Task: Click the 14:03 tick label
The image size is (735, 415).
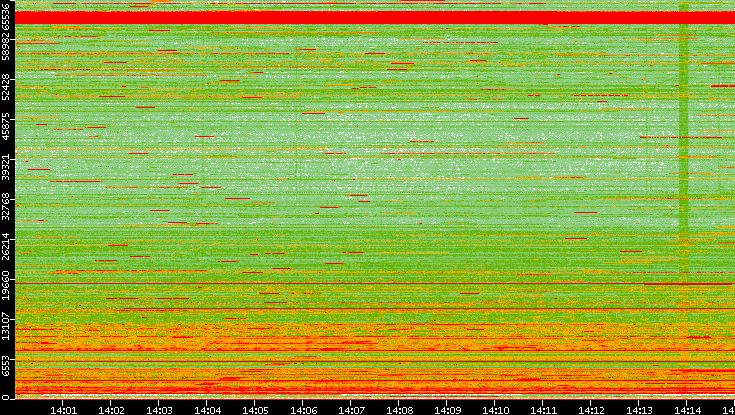Action: (x=159, y=410)
